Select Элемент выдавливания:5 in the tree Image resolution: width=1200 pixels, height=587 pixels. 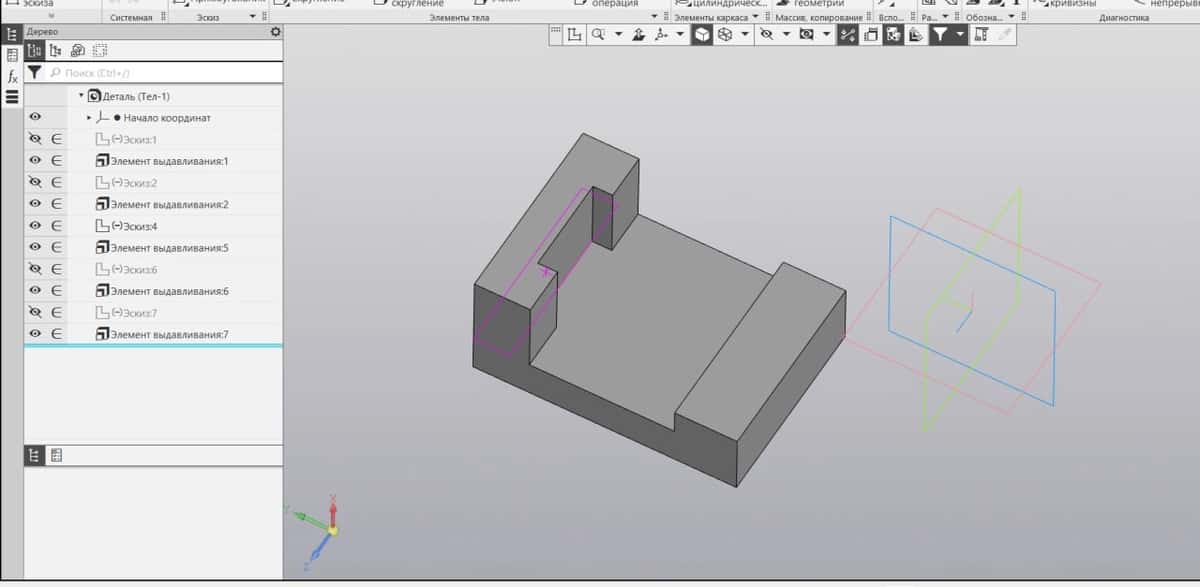point(170,247)
